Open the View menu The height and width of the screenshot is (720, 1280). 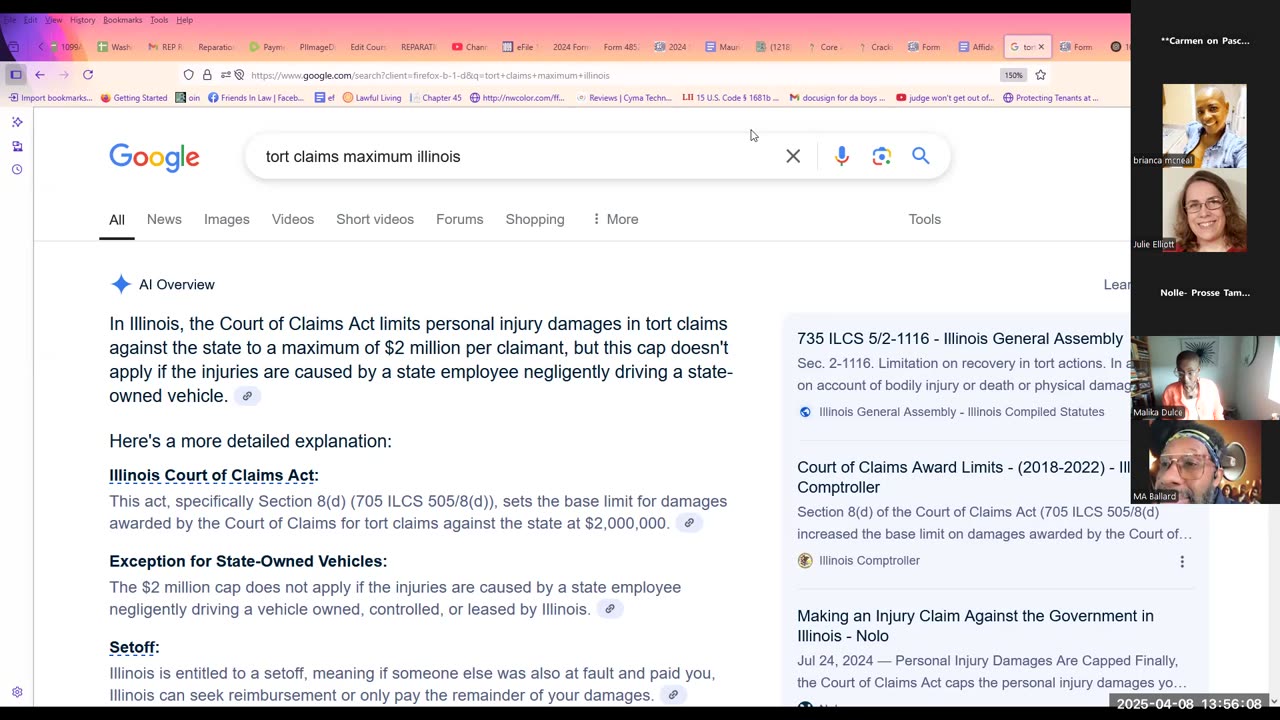pos(53,20)
